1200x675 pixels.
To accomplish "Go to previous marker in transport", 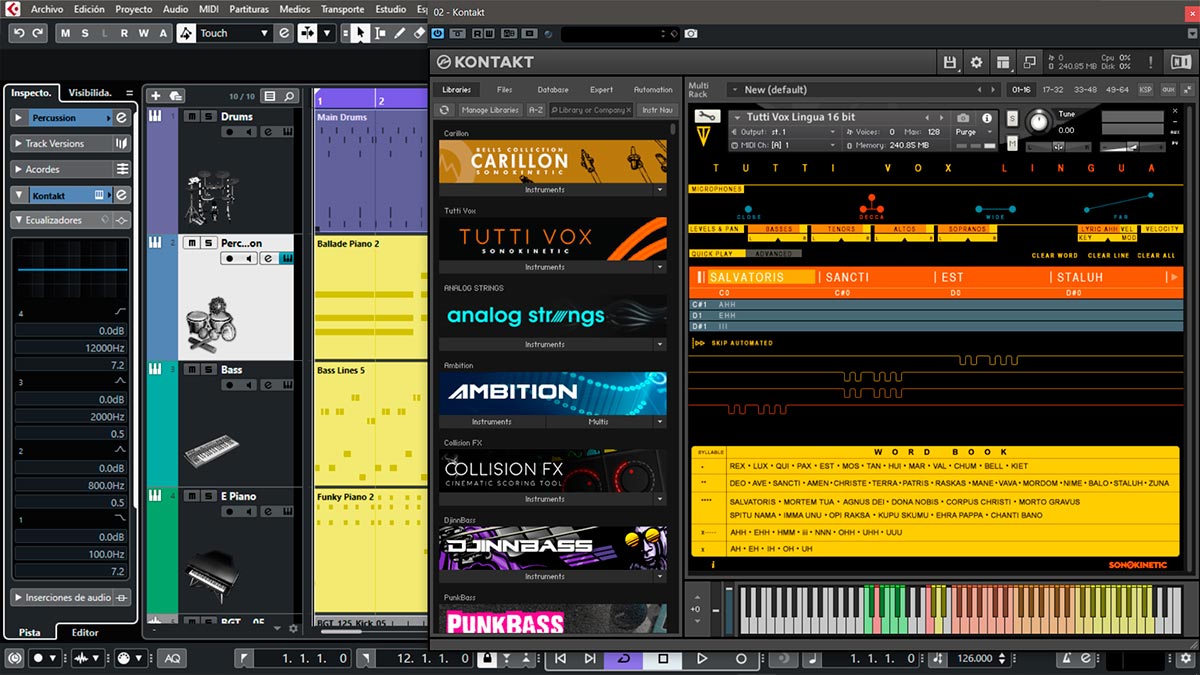I will (560, 658).
